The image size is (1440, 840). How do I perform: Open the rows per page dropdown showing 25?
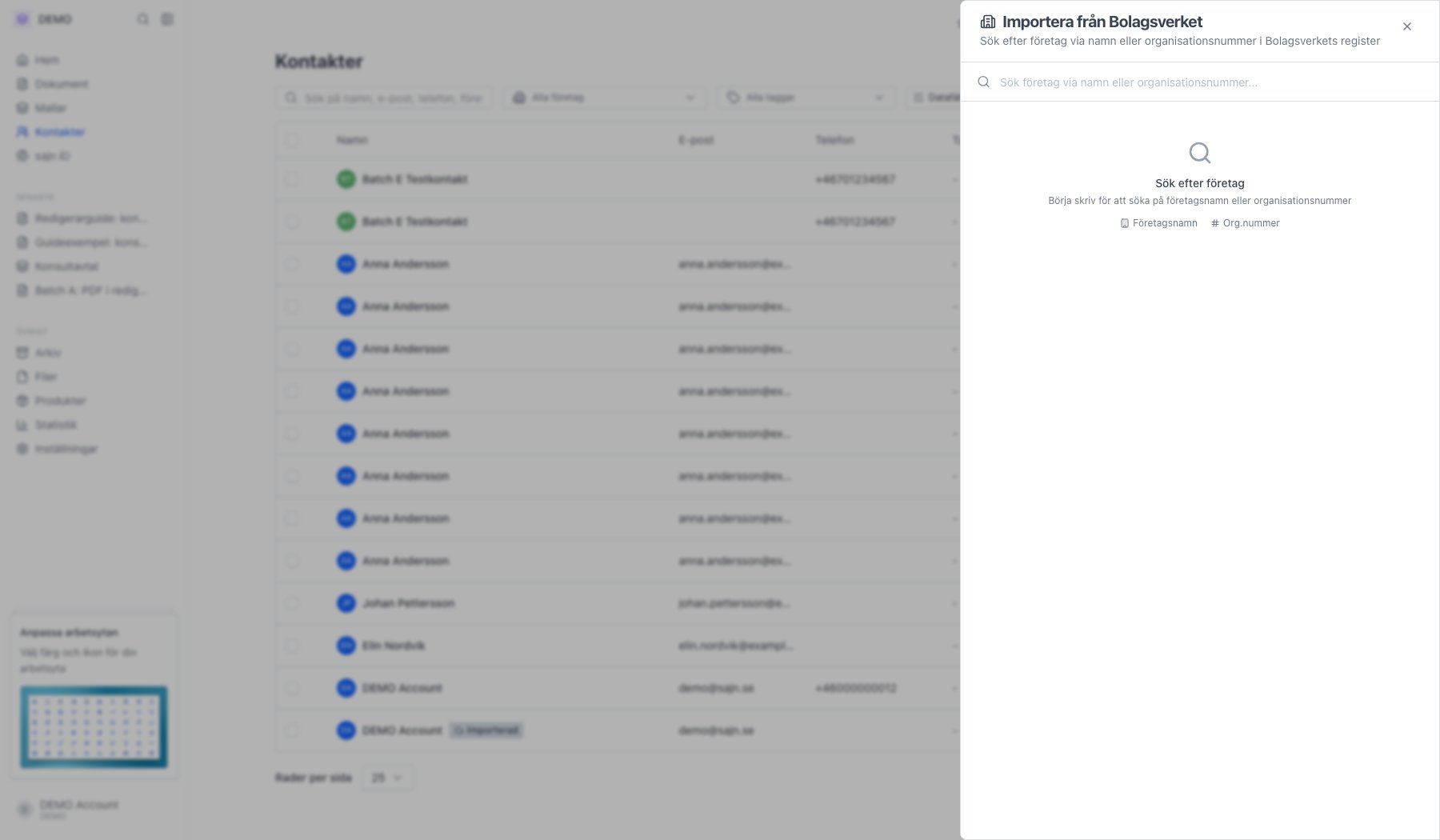(x=388, y=778)
